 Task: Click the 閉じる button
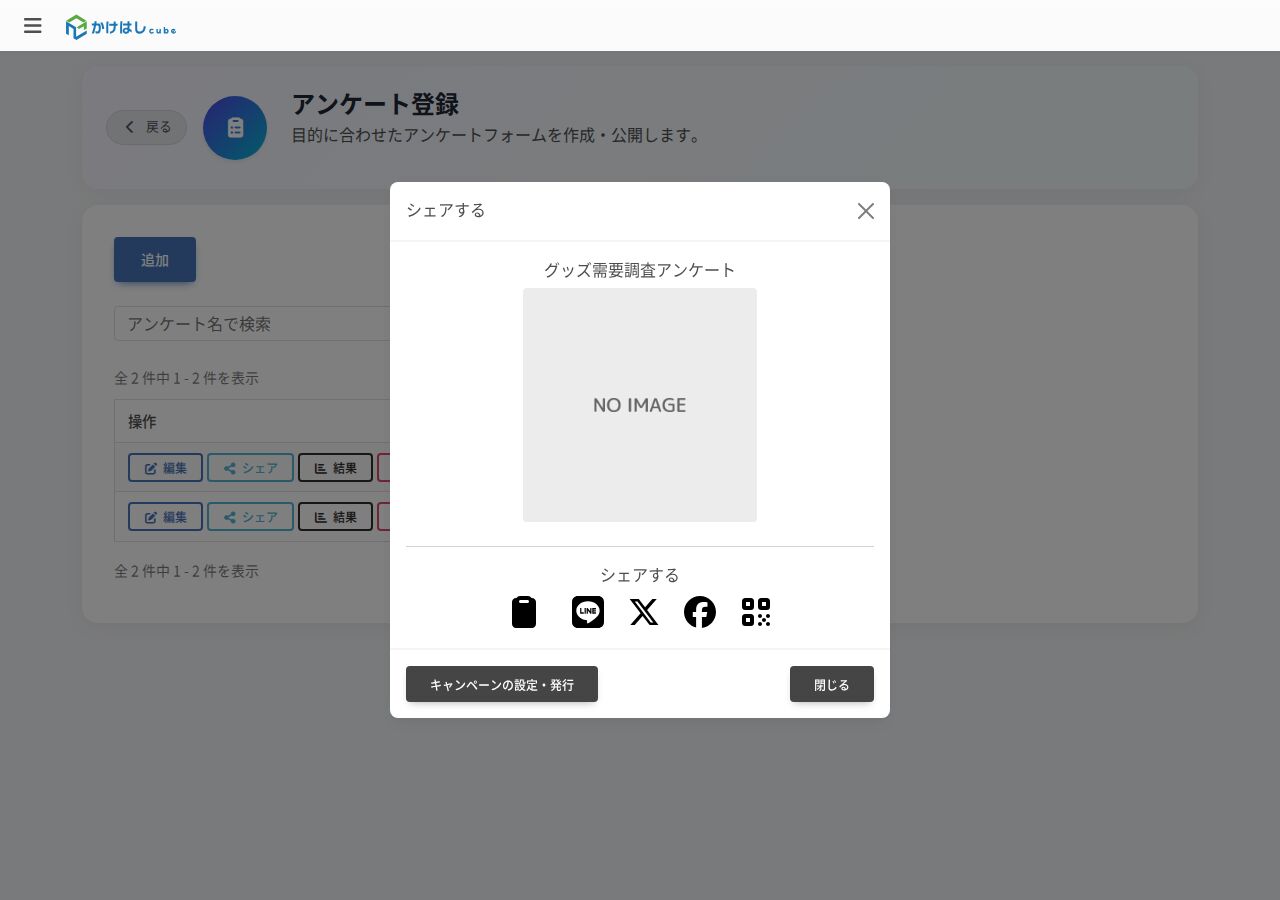tap(832, 684)
